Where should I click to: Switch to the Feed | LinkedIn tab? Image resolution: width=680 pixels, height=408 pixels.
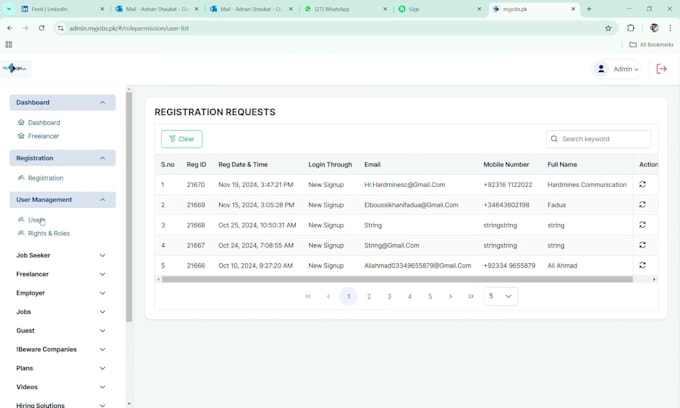(x=62, y=9)
